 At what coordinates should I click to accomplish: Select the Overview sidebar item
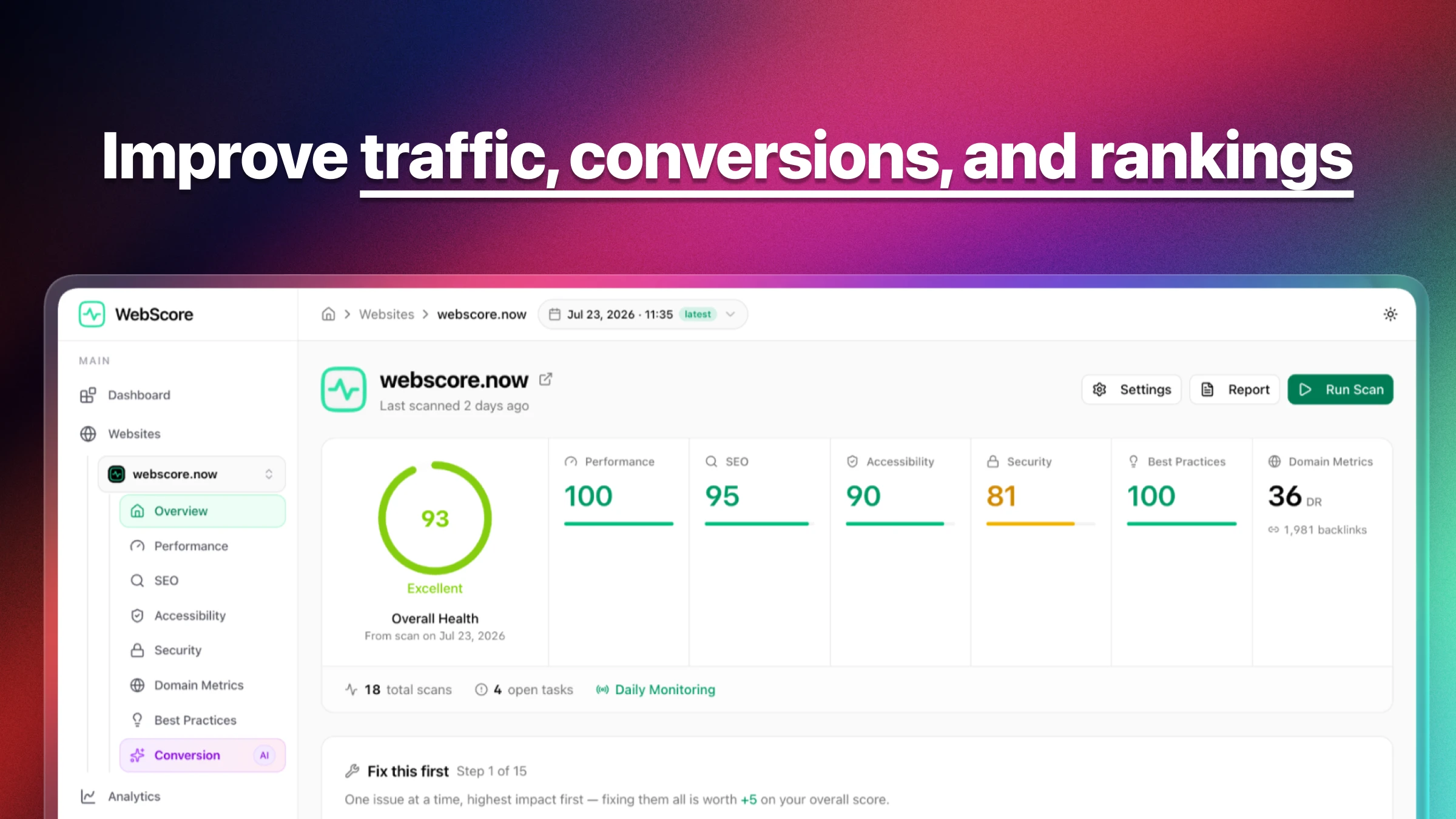[x=203, y=511]
